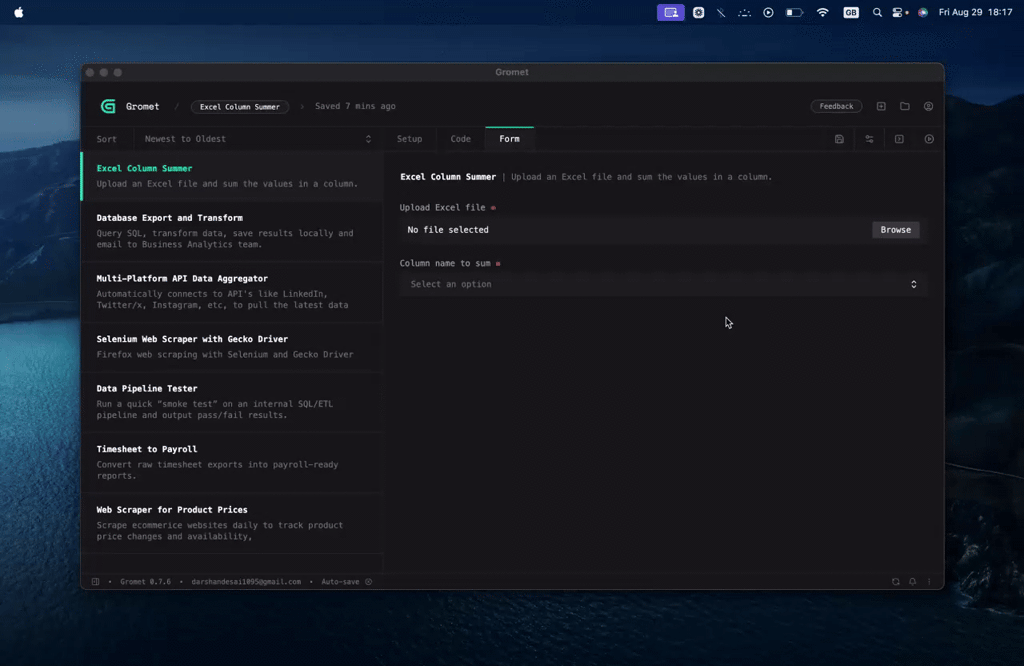Click the Browse button
This screenshot has height=666, width=1024.
[x=895, y=230]
